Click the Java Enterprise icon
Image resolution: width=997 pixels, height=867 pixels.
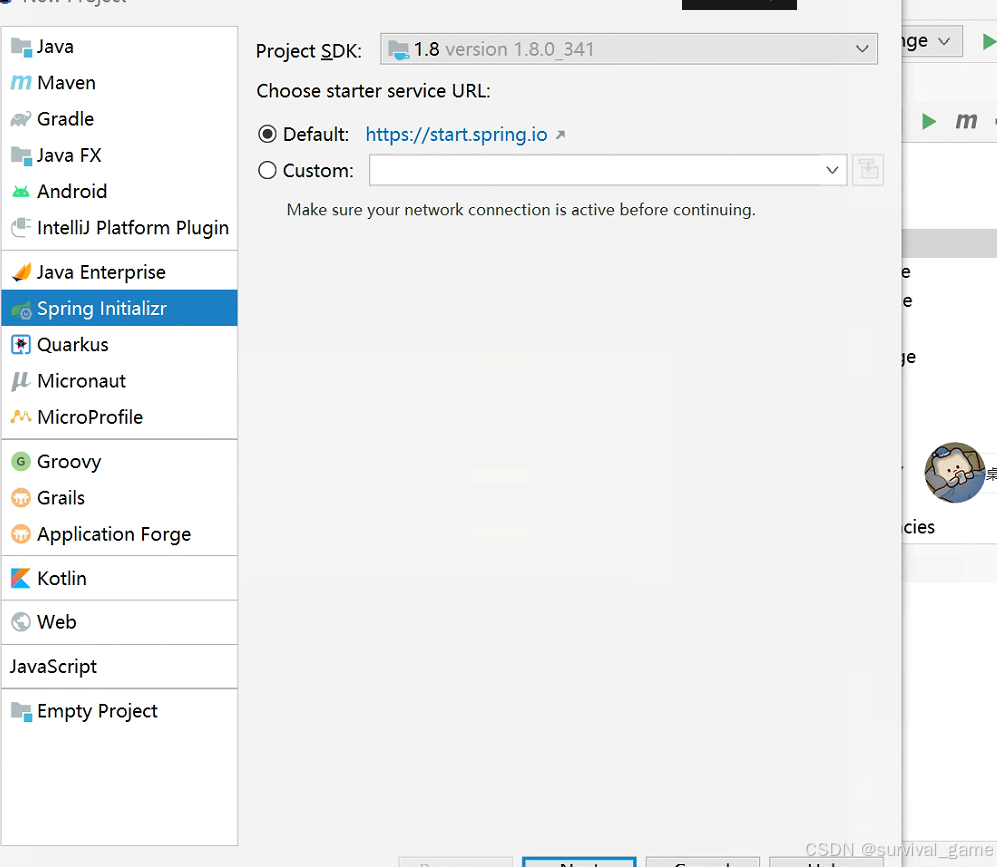tap(21, 272)
